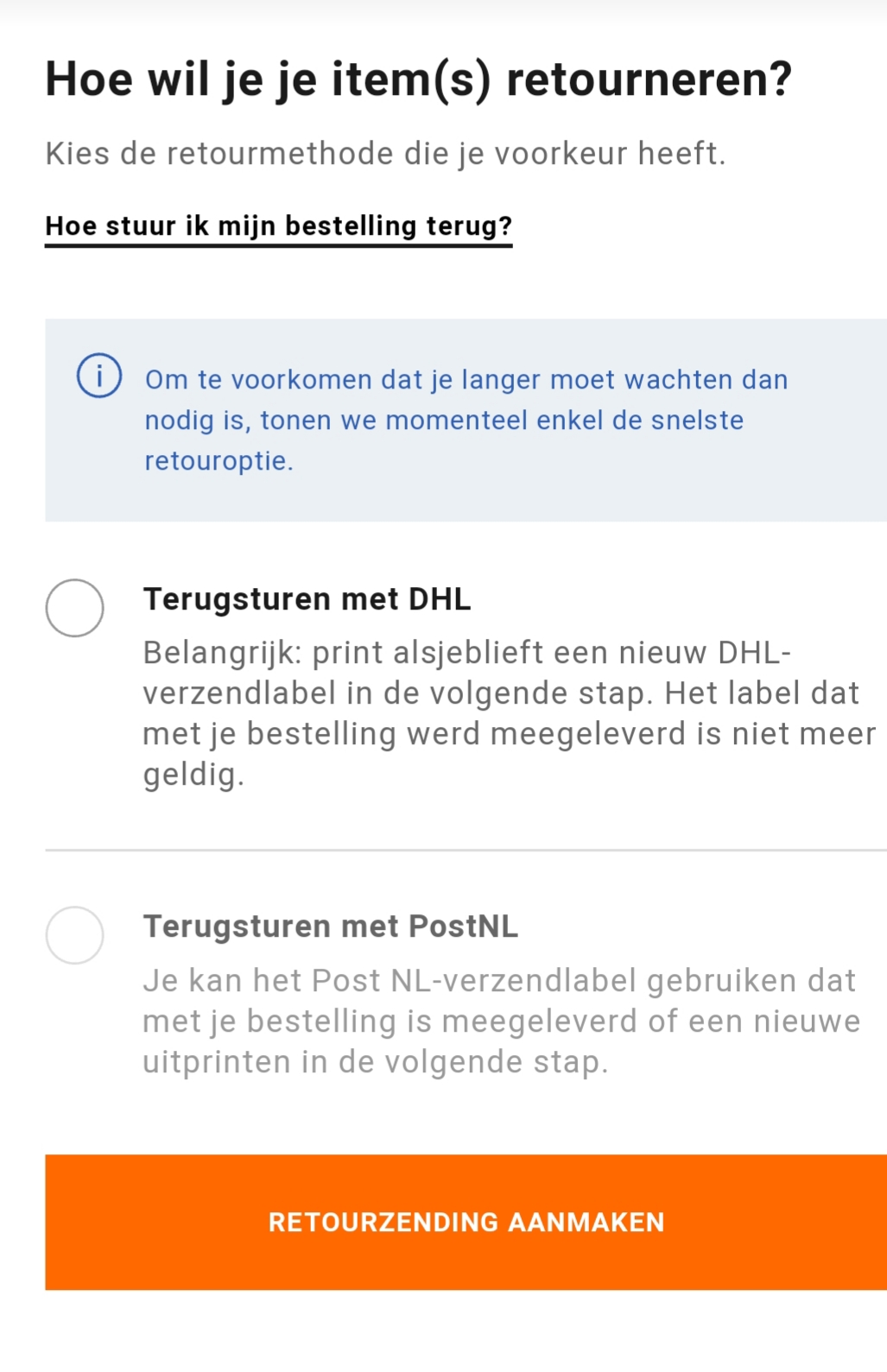Click the 'Terugsturen met PostNL' option title

click(330, 926)
